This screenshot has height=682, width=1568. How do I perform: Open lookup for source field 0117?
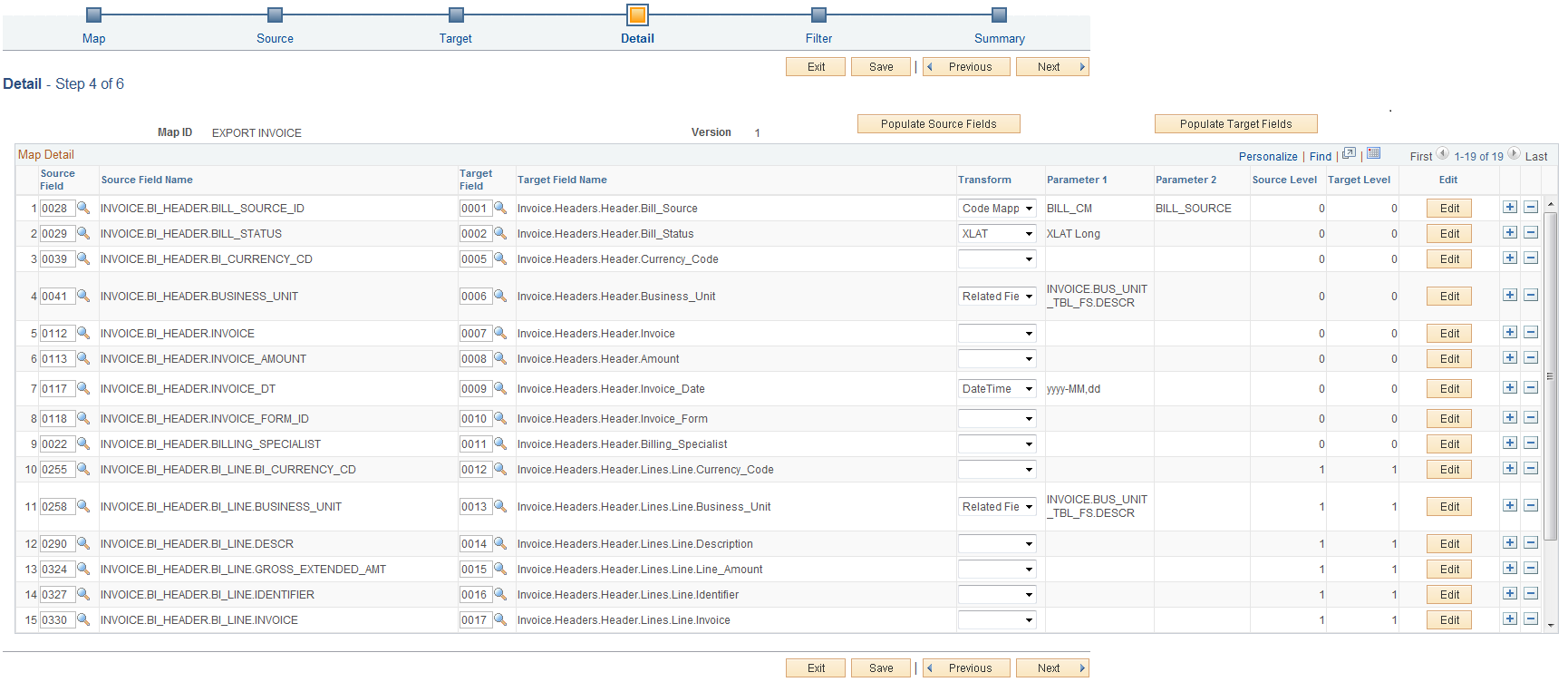pos(83,388)
